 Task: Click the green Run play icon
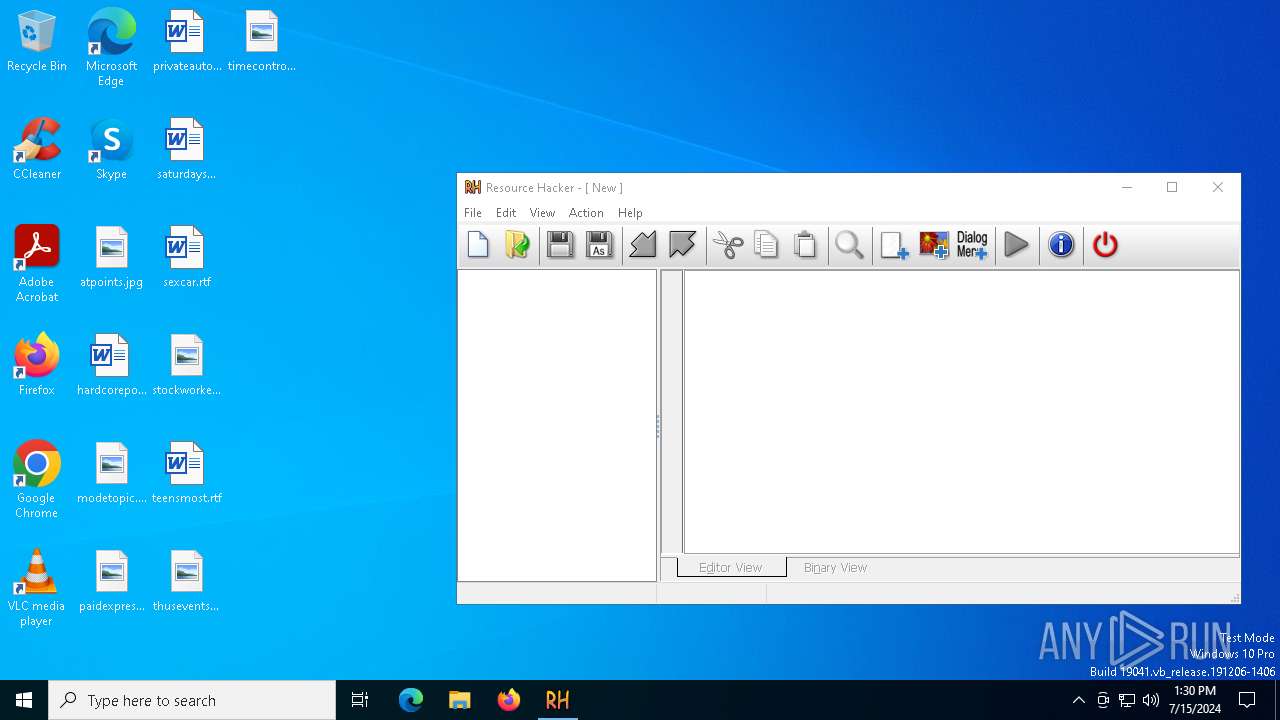click(1016, 245)
